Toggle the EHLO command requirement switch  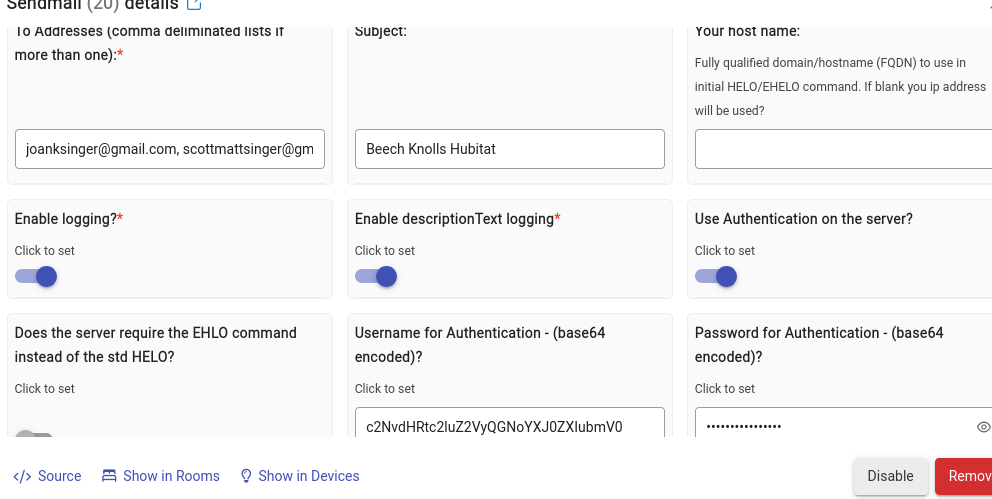[x=34, y=435]
